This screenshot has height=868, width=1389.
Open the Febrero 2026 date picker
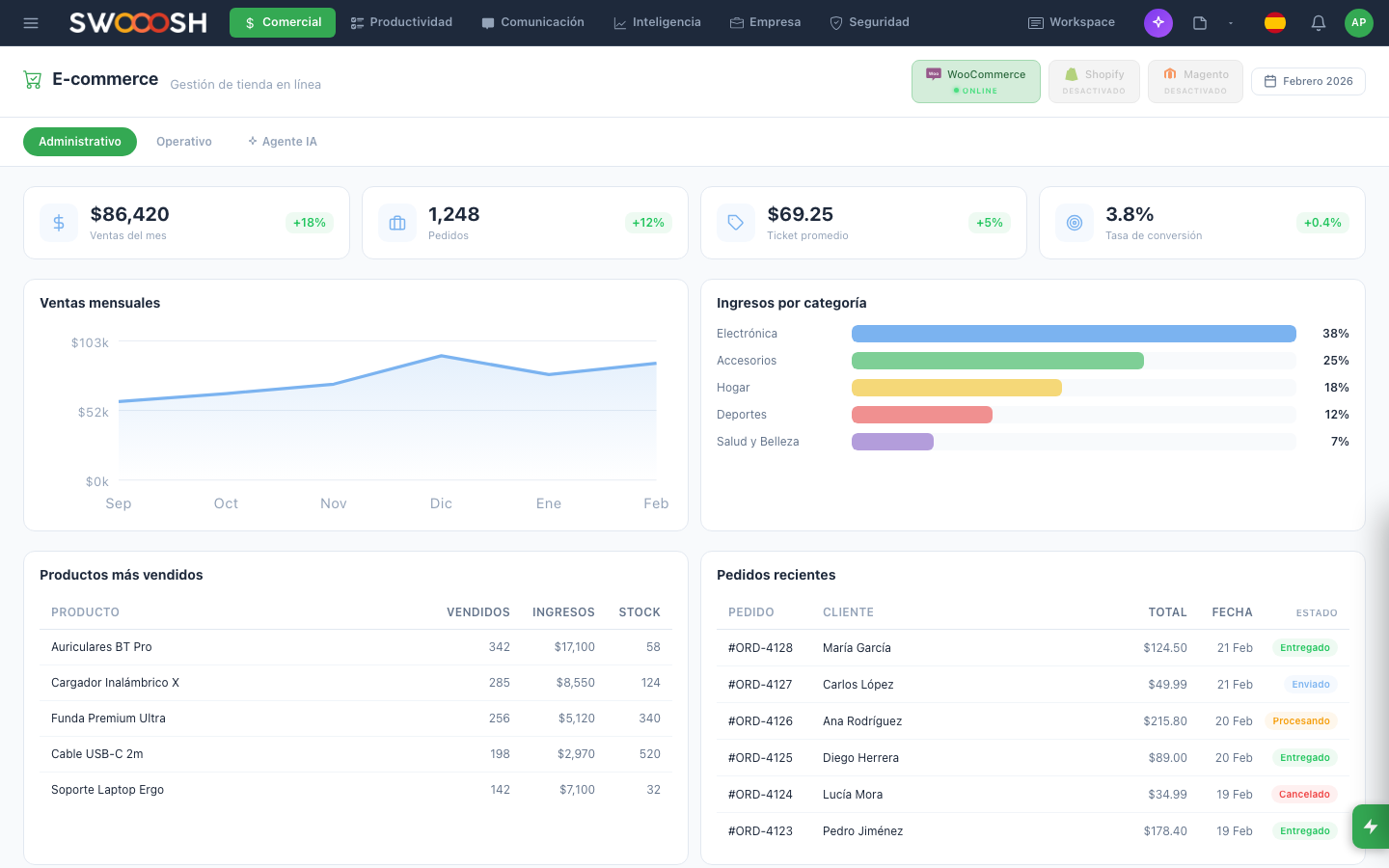(x=1308, y=81)
